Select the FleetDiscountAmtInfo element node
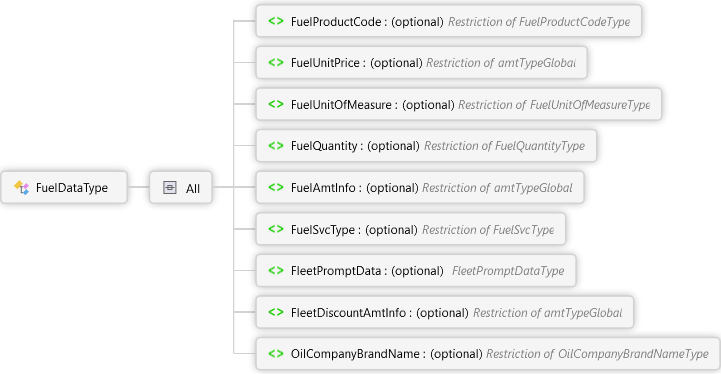This screenshot has width=721, height=374. coord(445,312)
